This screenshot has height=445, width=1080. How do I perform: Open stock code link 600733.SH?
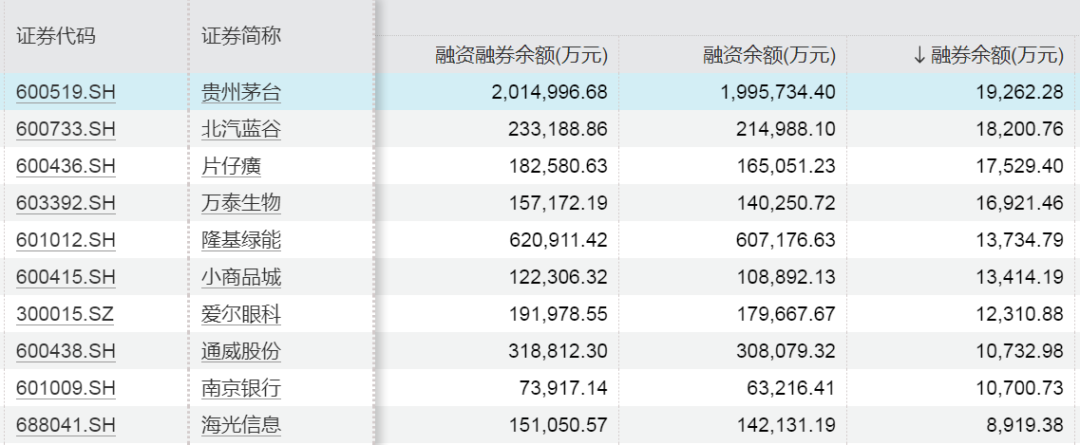click(66, 130)
